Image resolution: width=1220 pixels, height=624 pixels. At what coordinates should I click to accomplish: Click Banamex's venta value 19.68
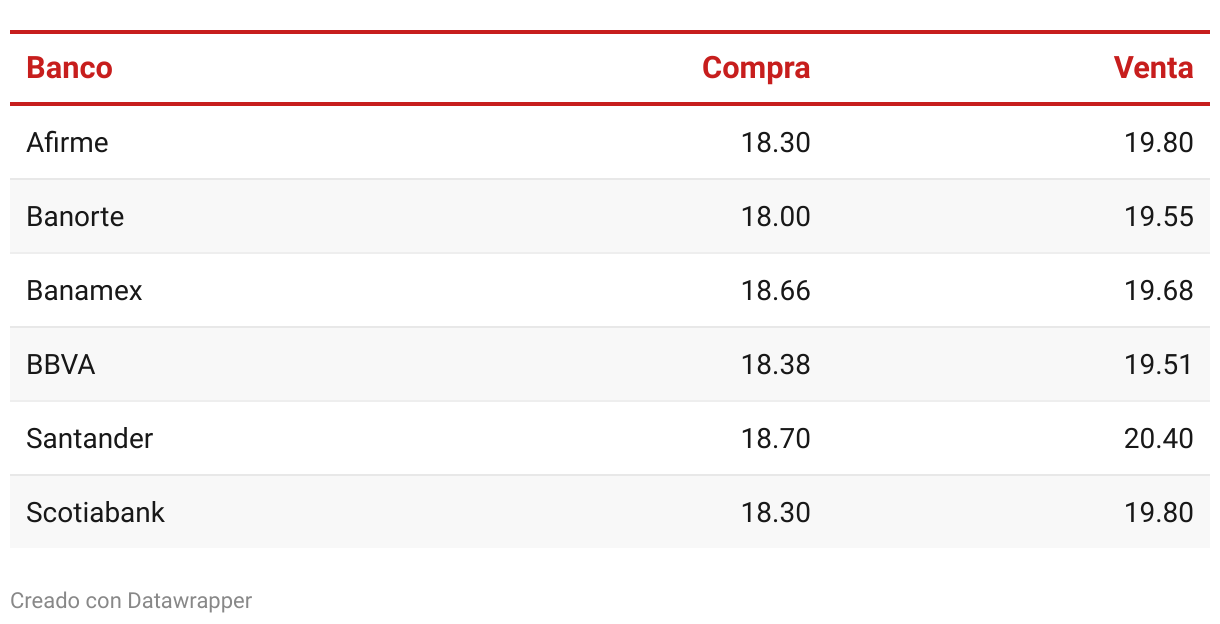[1159, 290]
